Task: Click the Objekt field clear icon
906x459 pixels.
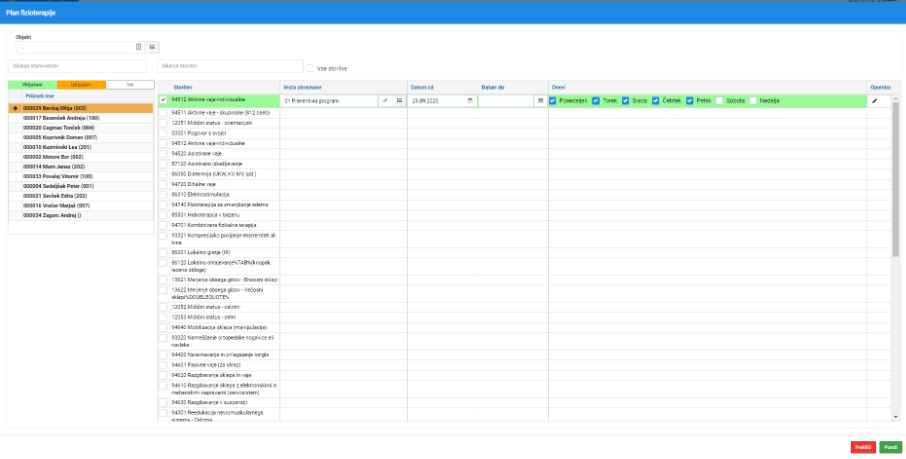Action: [139, 47]
